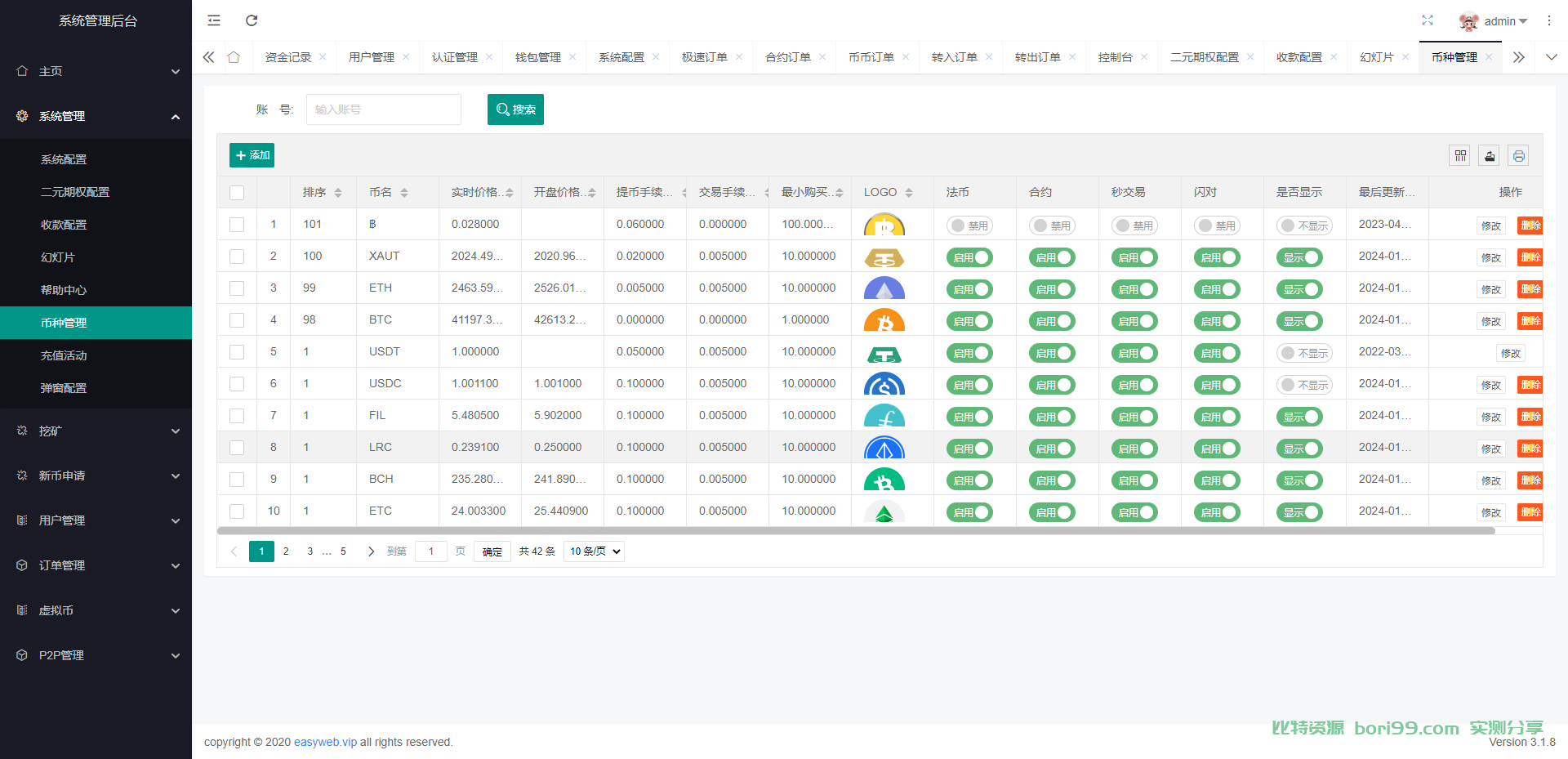Click the 添加 add button

point(252,155)
